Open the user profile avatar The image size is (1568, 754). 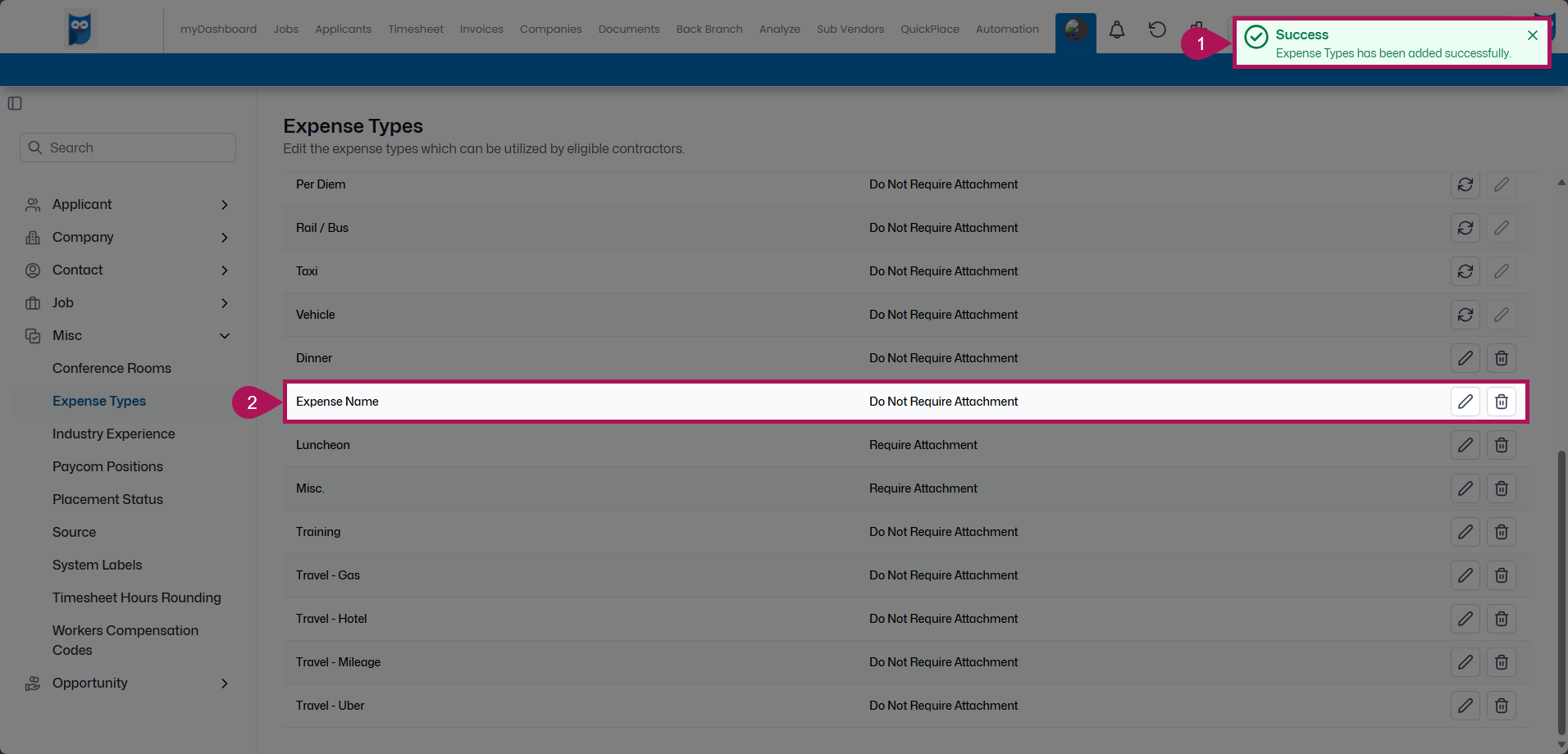tap(1075, 33)
